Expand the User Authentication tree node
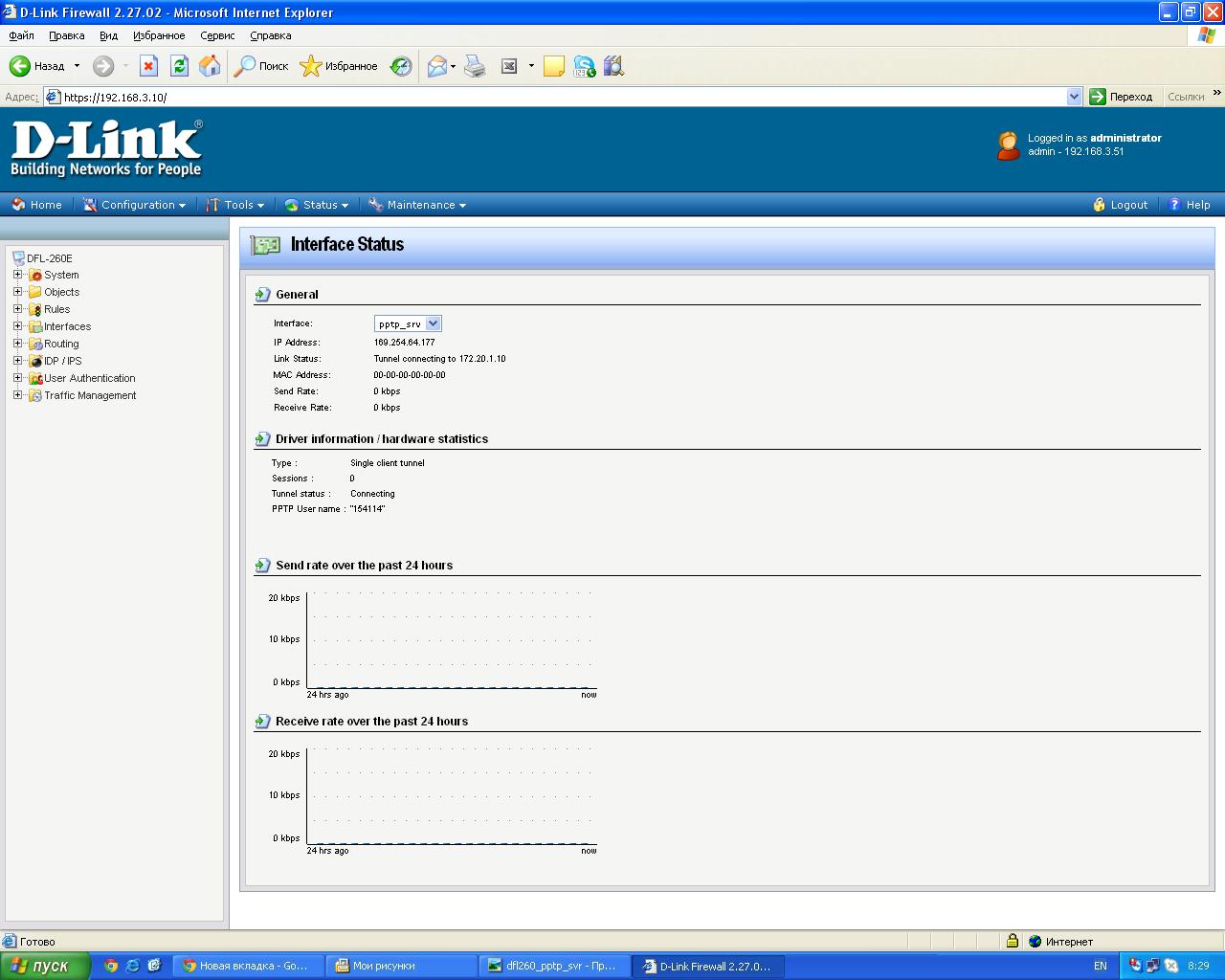Image resolution: width=1225 pixels, height=980 pixels. coord(17,378)
